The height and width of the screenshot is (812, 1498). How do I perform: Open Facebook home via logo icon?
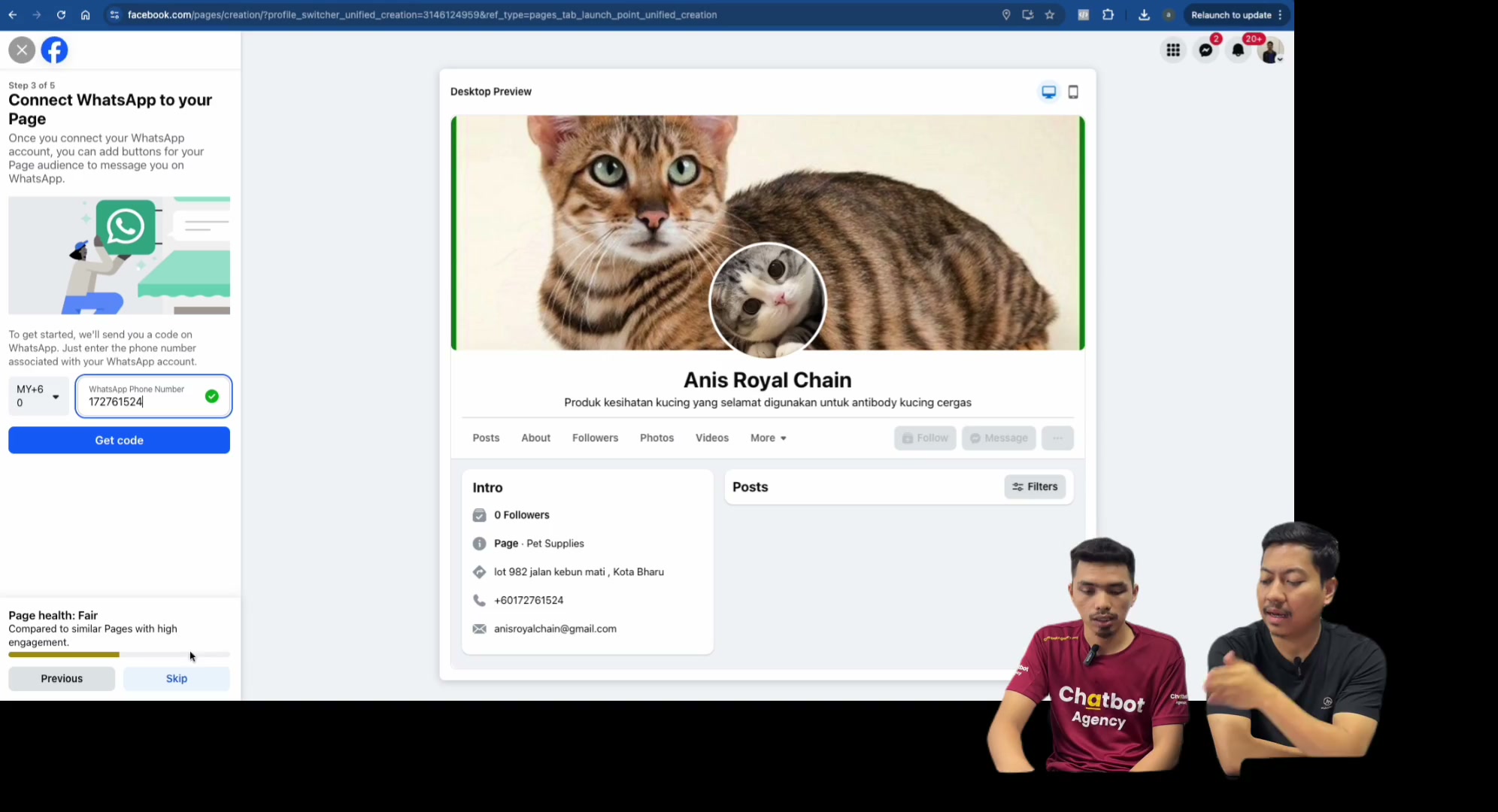tap(54, 50)
